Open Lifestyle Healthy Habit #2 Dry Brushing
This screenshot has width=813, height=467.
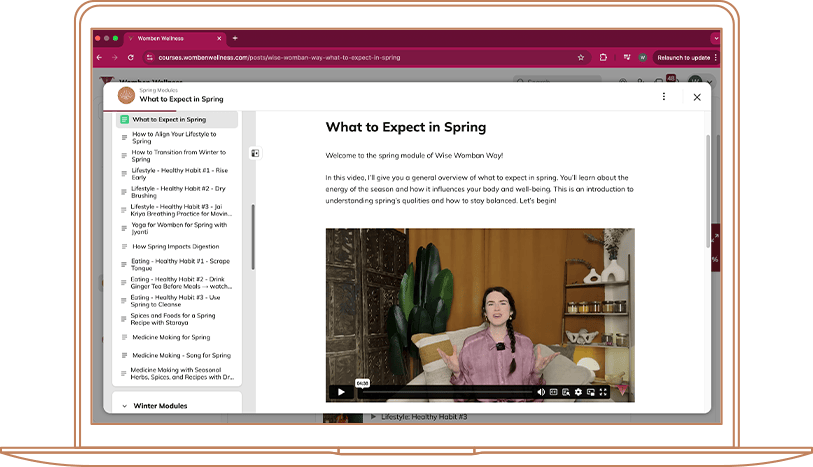tap(177, 192)
